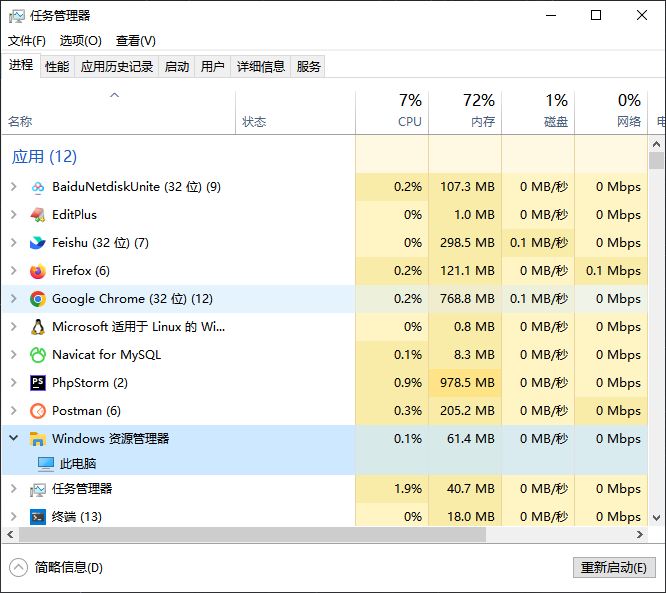The image size is (666, 593).
Task: Select the Google Chrome icon
Action: (38, 299)
